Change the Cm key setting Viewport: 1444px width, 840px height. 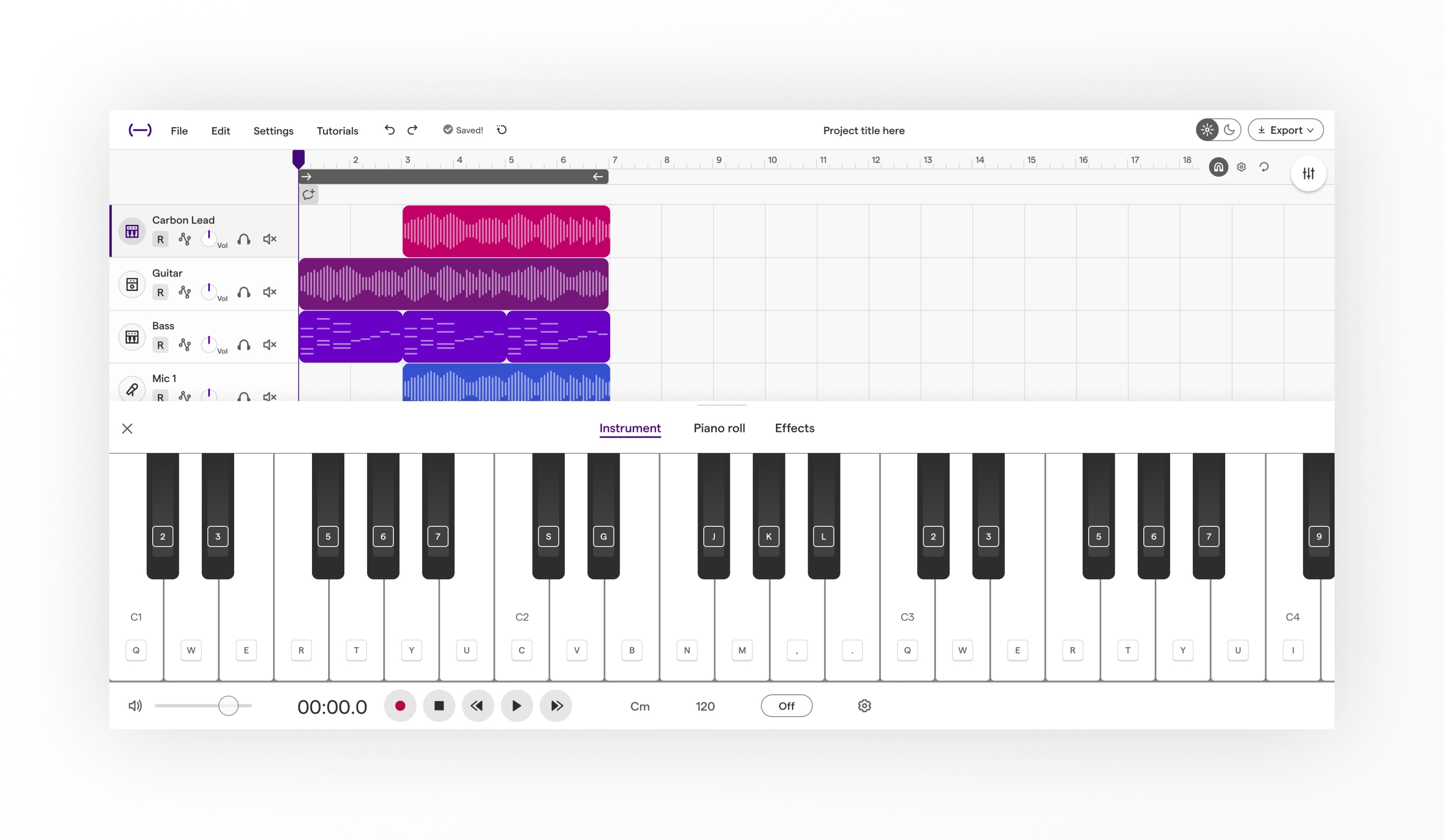click(x=640, y=707)
